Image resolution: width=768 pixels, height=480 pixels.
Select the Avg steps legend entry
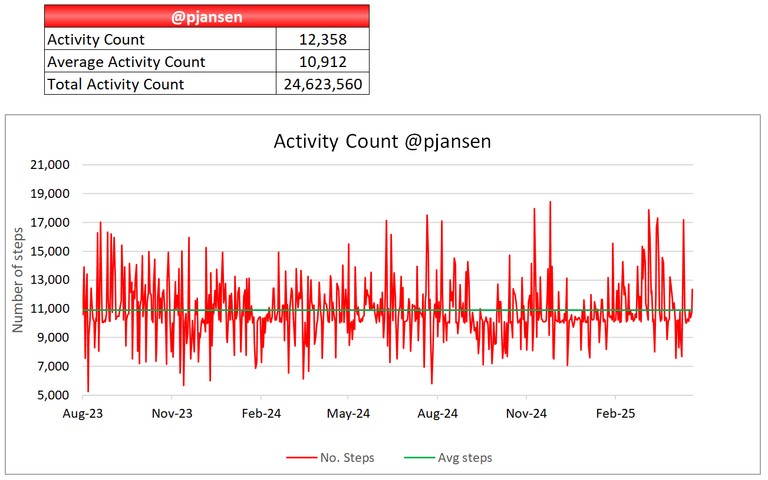[x=448, y=457]
